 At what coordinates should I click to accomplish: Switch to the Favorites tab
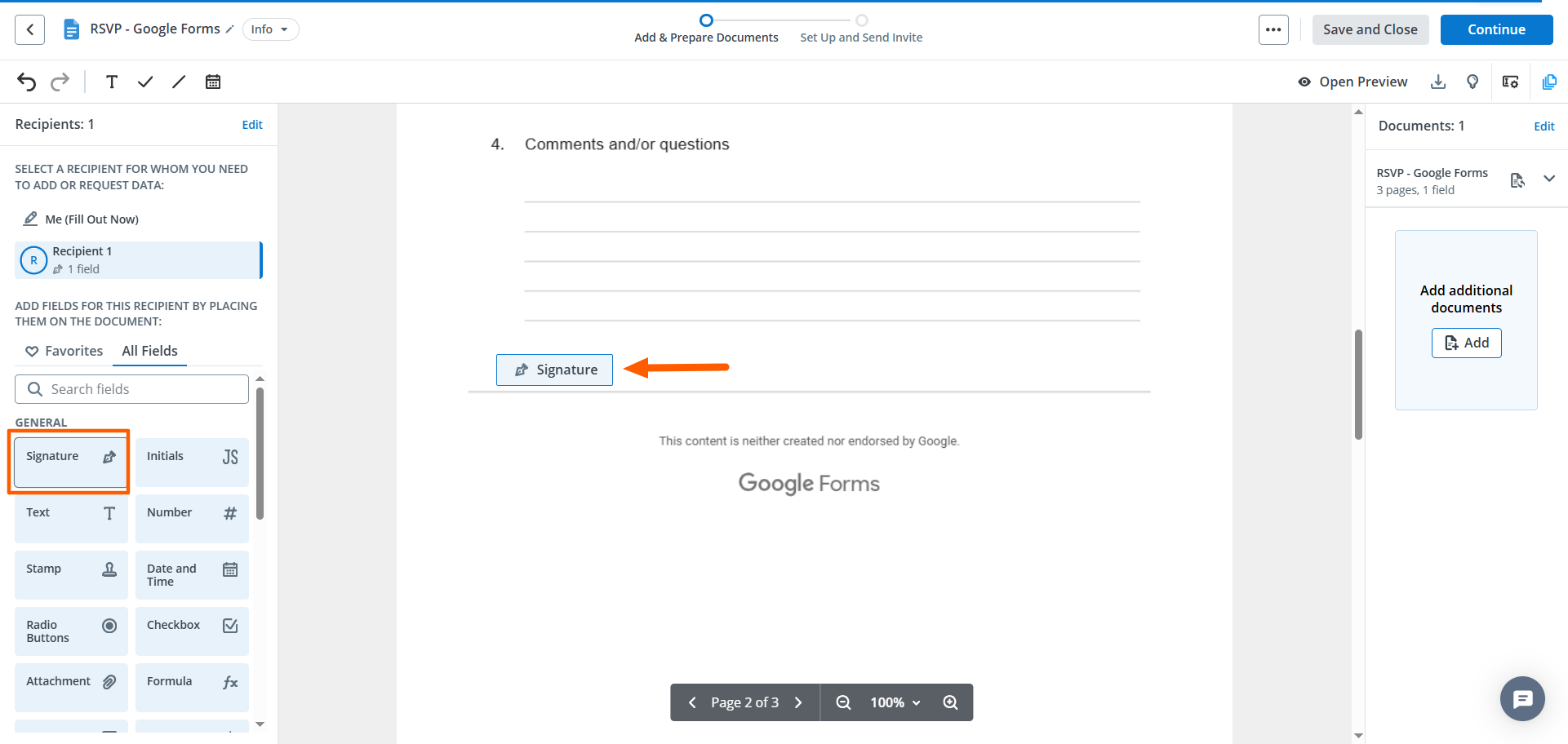[63, 351]
